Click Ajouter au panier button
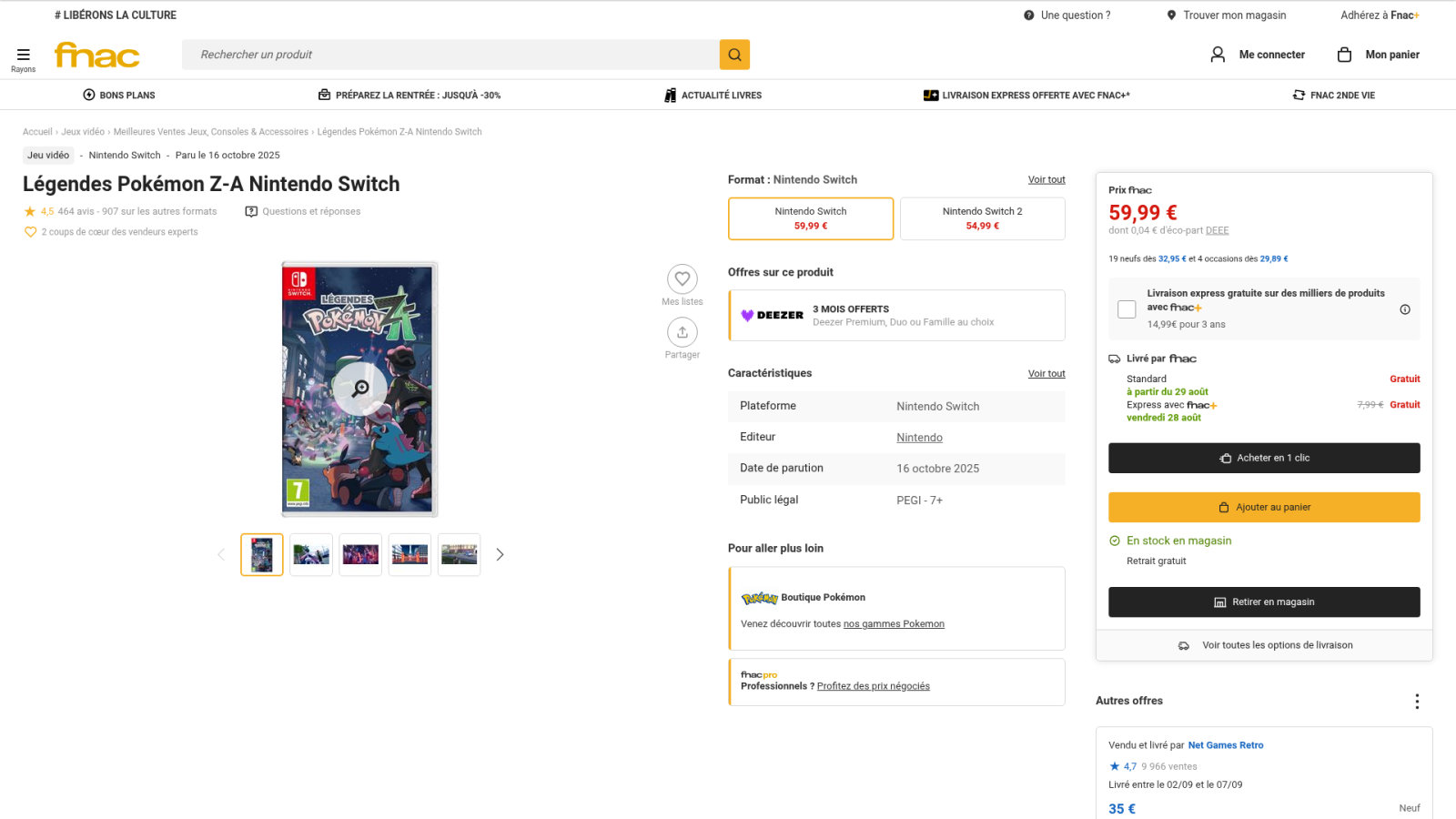Image resolution: width=1456 pixels, height=819 pixels. (x=1264, y=507)
